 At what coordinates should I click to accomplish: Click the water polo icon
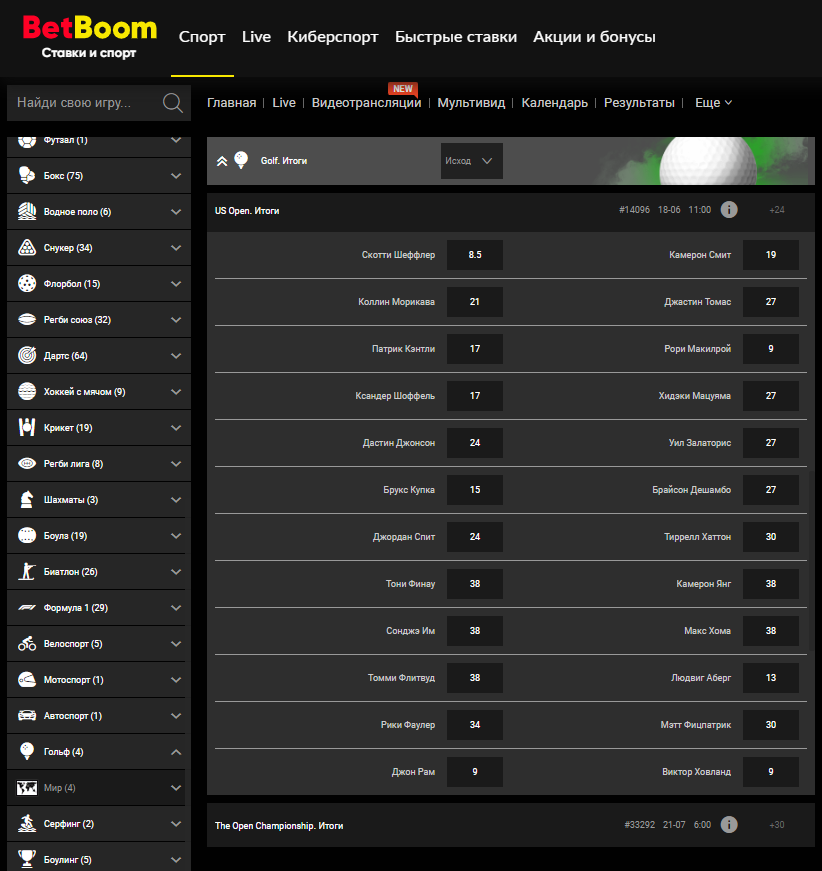pos(27,212)
